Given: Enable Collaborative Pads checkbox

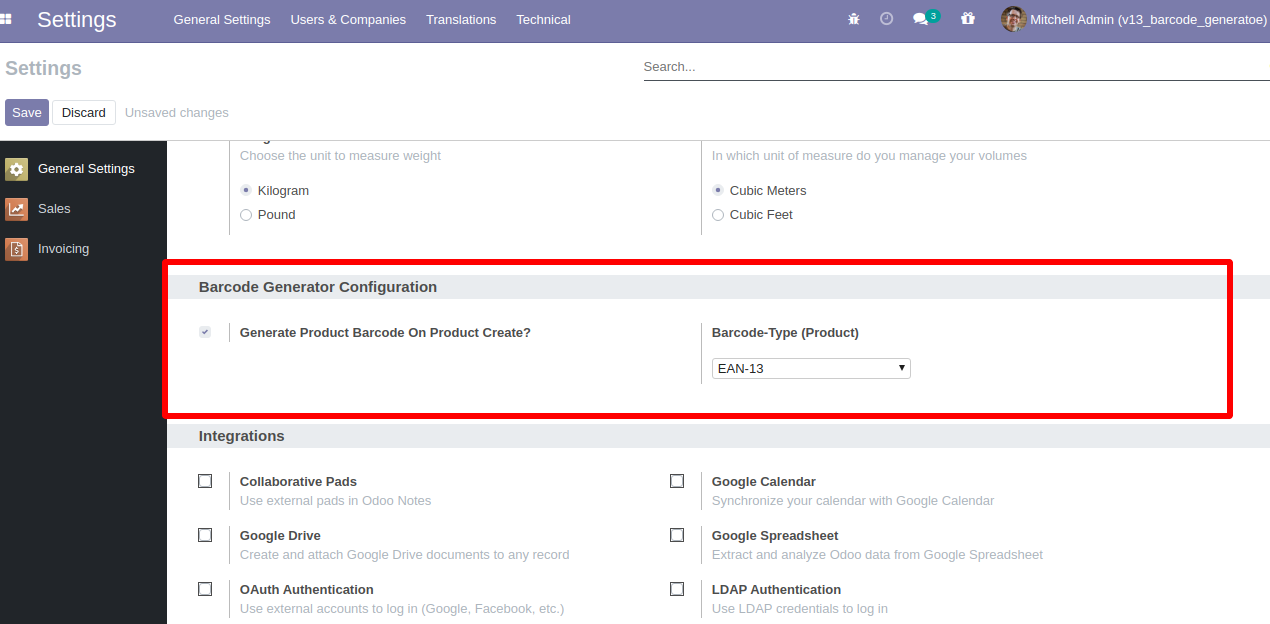Looking at the screenshot, I should (x=205, y=481).
